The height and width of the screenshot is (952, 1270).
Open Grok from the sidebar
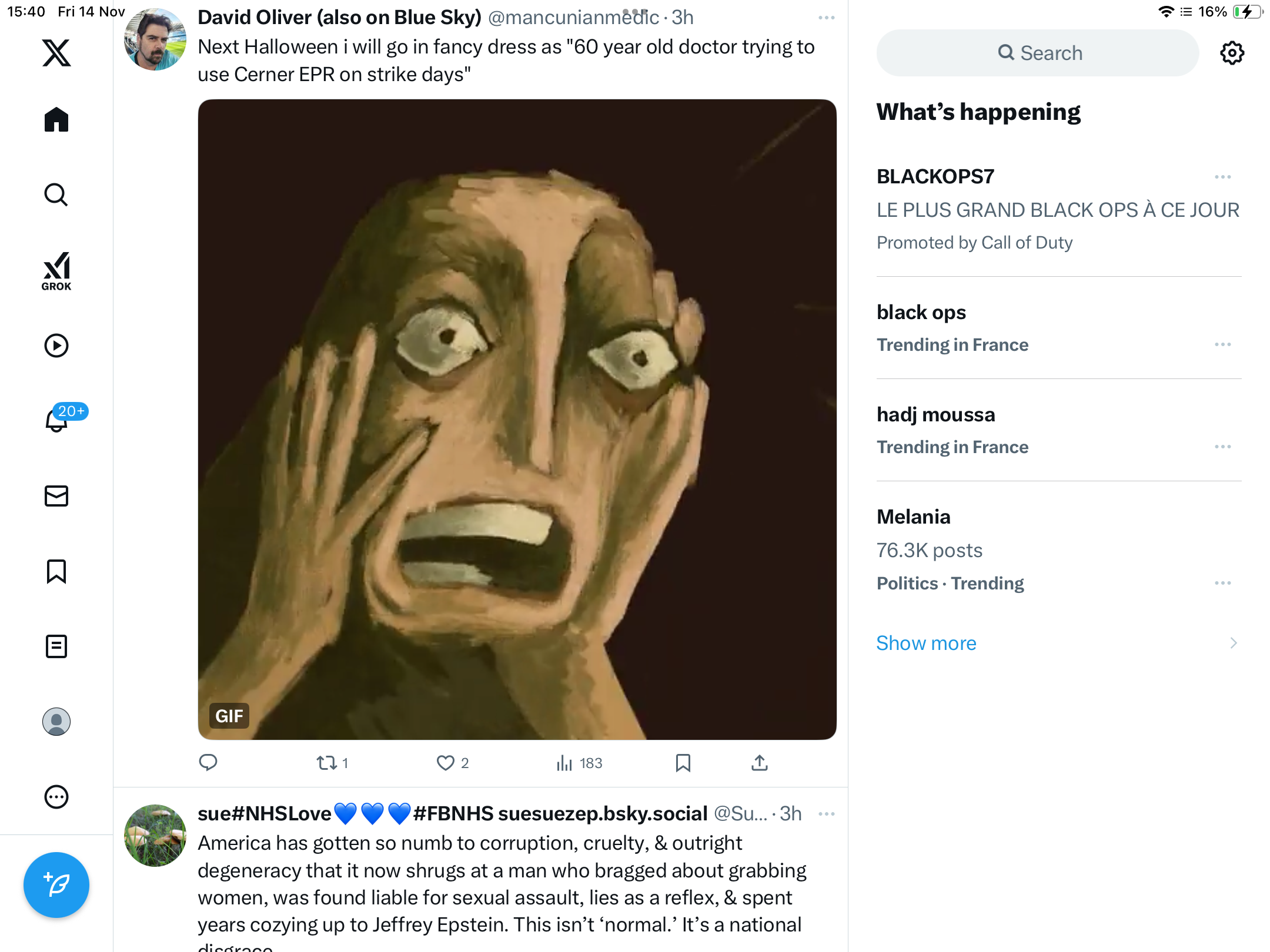pyautogui.click(x=56, y=271)
